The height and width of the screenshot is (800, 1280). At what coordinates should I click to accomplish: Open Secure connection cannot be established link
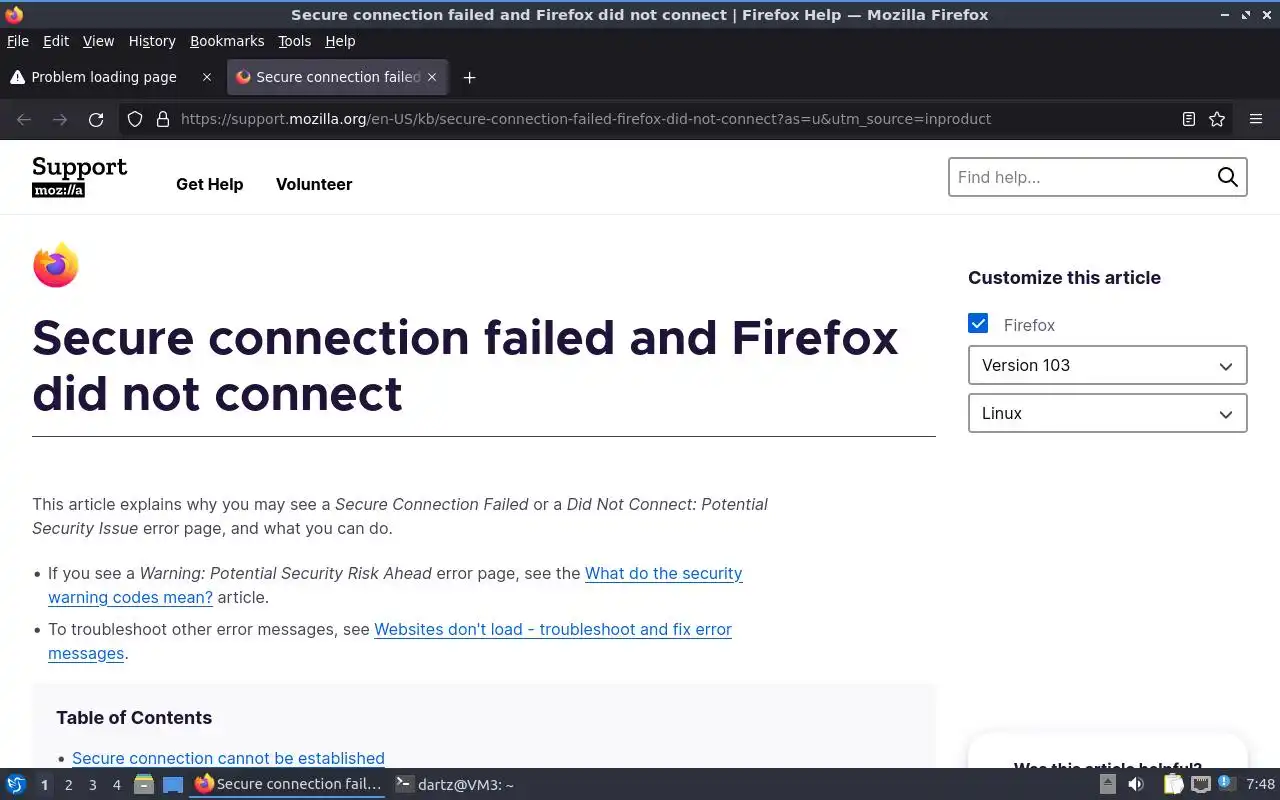click(228, 758)
